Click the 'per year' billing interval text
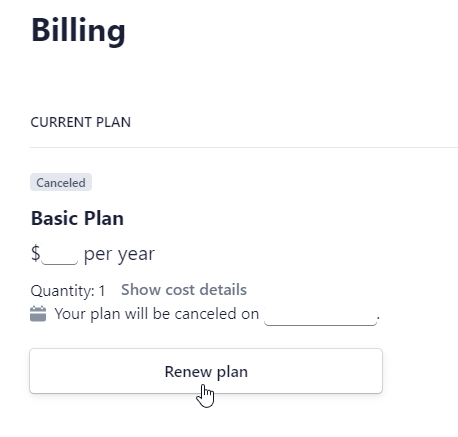This screenshot has width=458, height=437. tap(119, 255)
